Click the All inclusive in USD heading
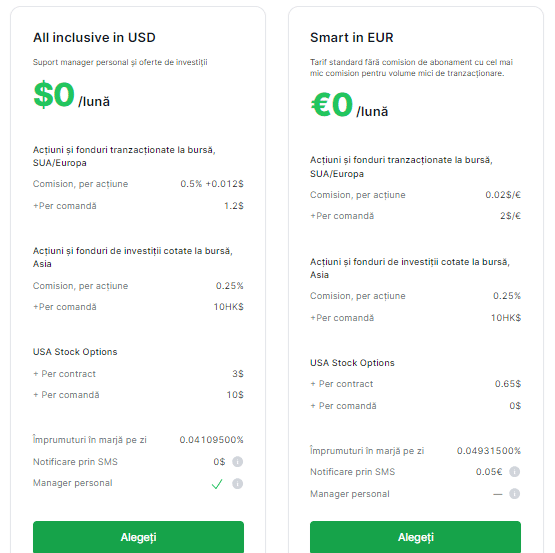This screenshot has width=555, height=553. 94,38
